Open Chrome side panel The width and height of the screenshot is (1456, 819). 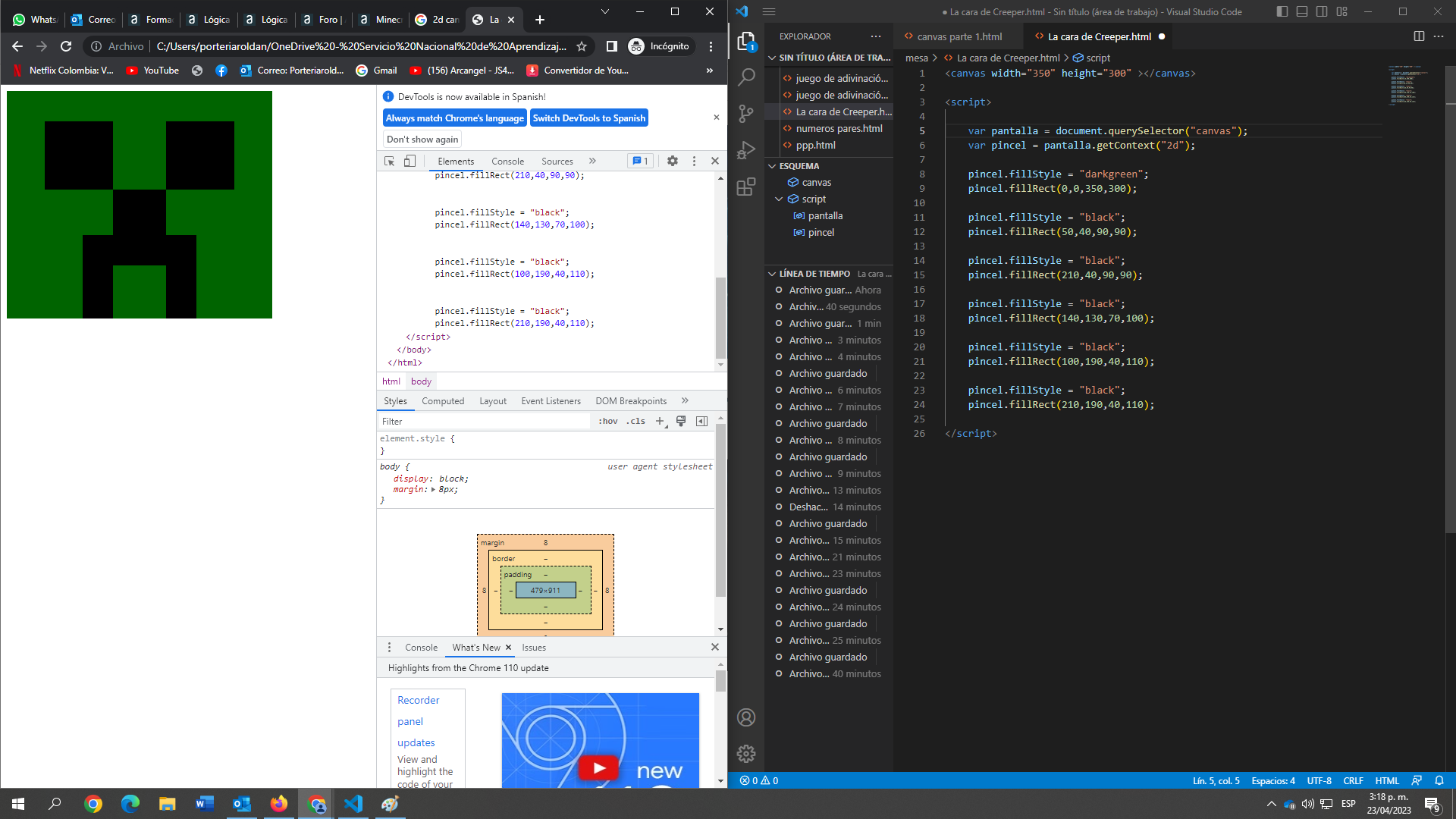(x=611, y=46)
